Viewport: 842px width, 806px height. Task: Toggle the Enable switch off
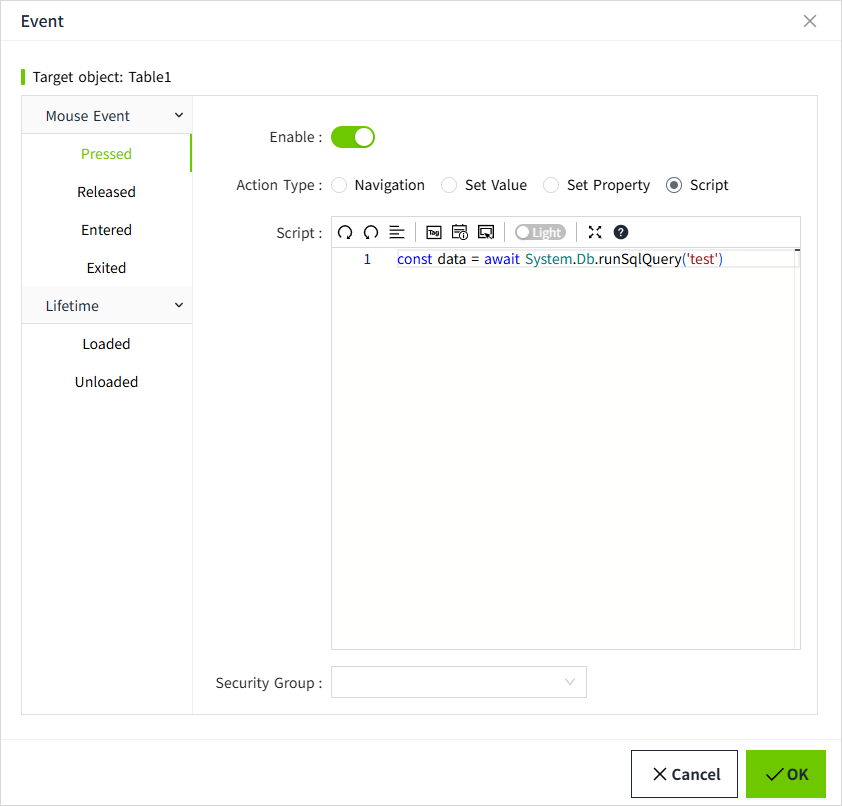pyautogui.click(x=353, y=137)
